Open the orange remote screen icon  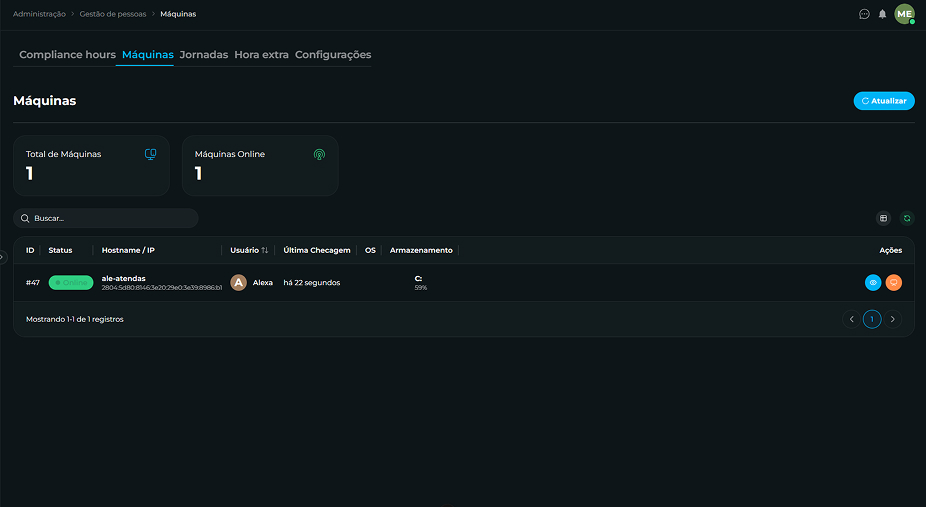[x=894, y=283]
